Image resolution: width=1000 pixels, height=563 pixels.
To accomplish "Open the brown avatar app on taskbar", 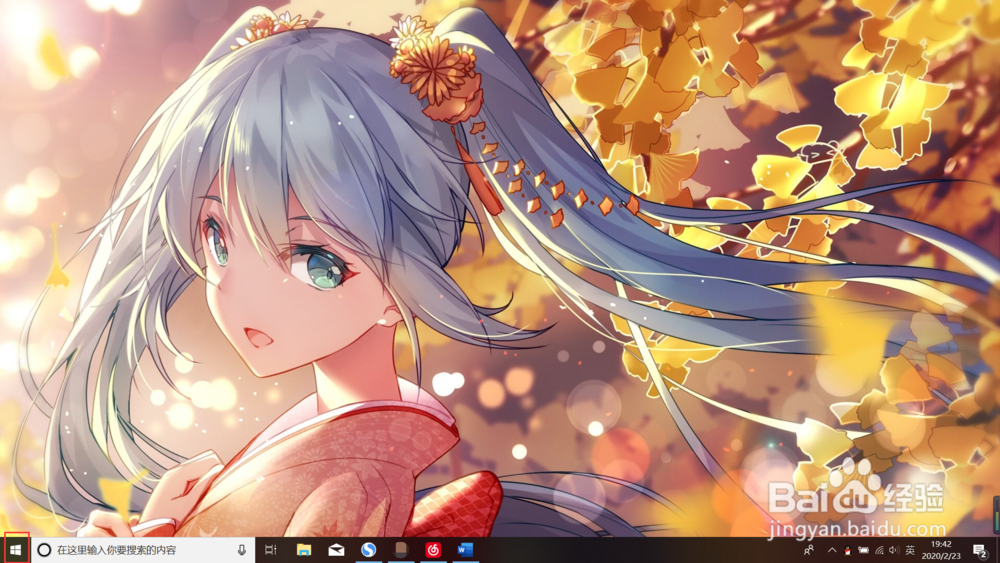I will pos(401,550).
